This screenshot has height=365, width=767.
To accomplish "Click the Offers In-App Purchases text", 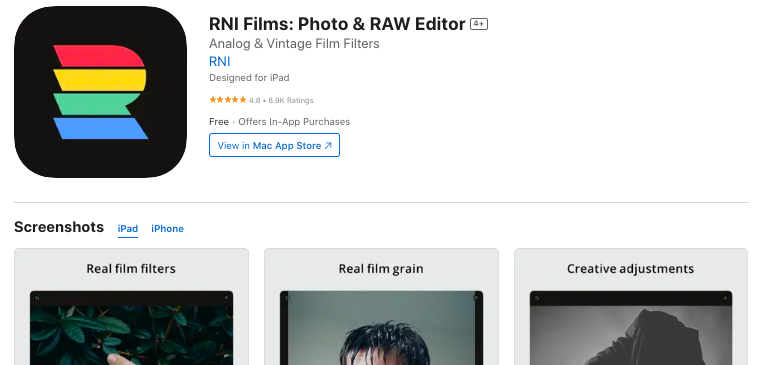I will tap(294, 121).
